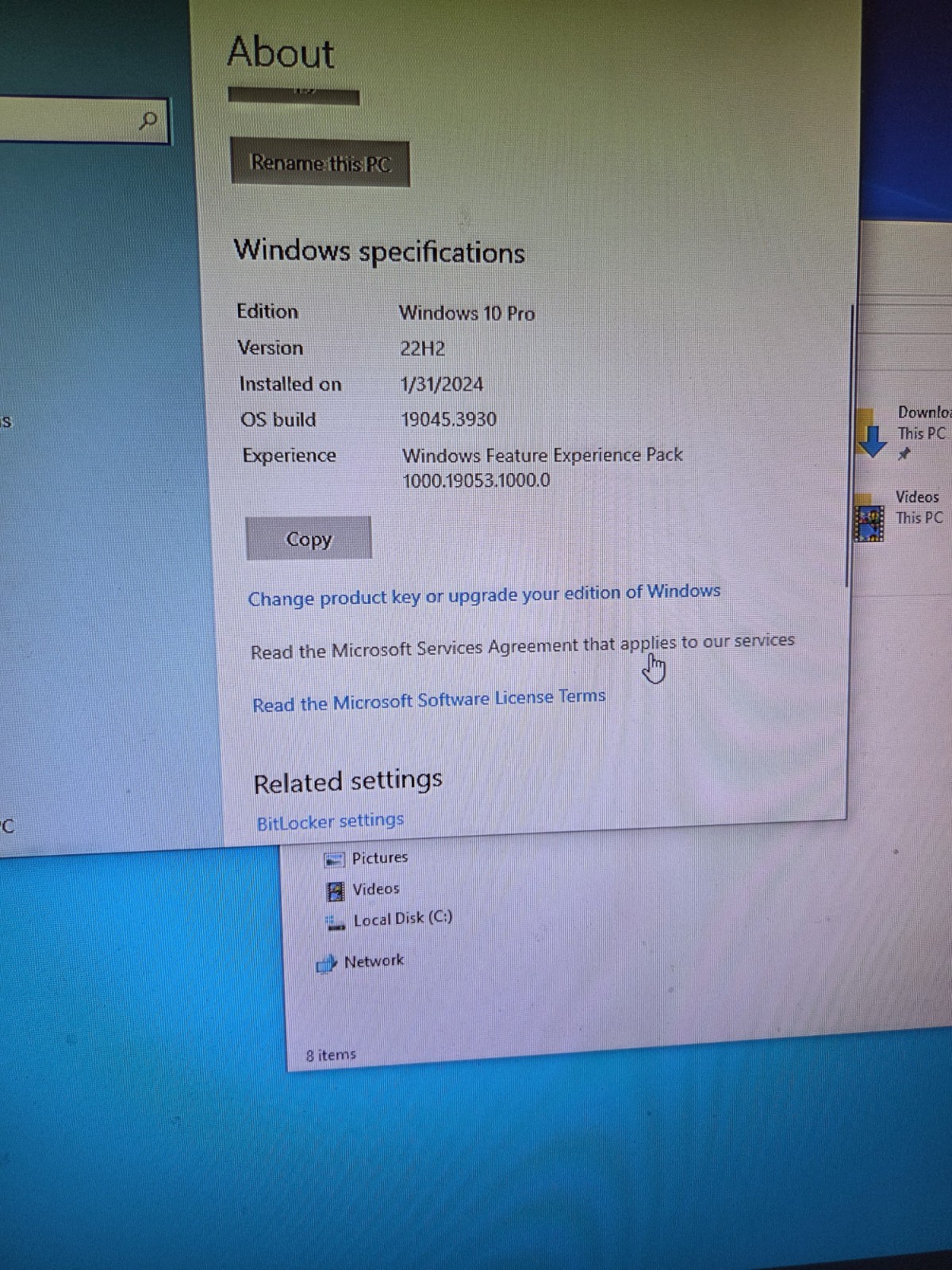Screen dimensions: 952x1270
Task: Open BitLocker settings link
Action: (330, 821)
